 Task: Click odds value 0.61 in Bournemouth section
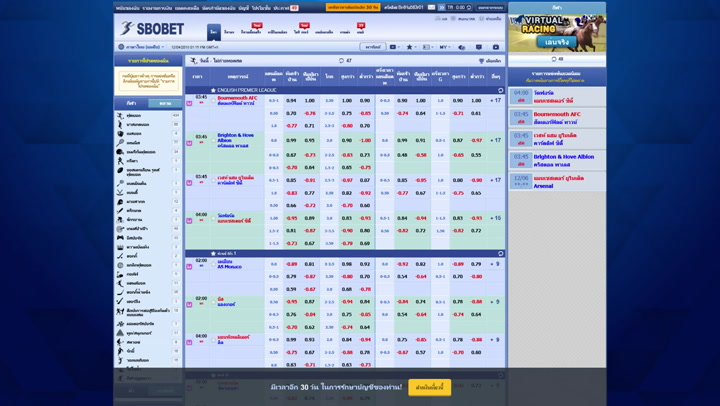click(476, 113)
